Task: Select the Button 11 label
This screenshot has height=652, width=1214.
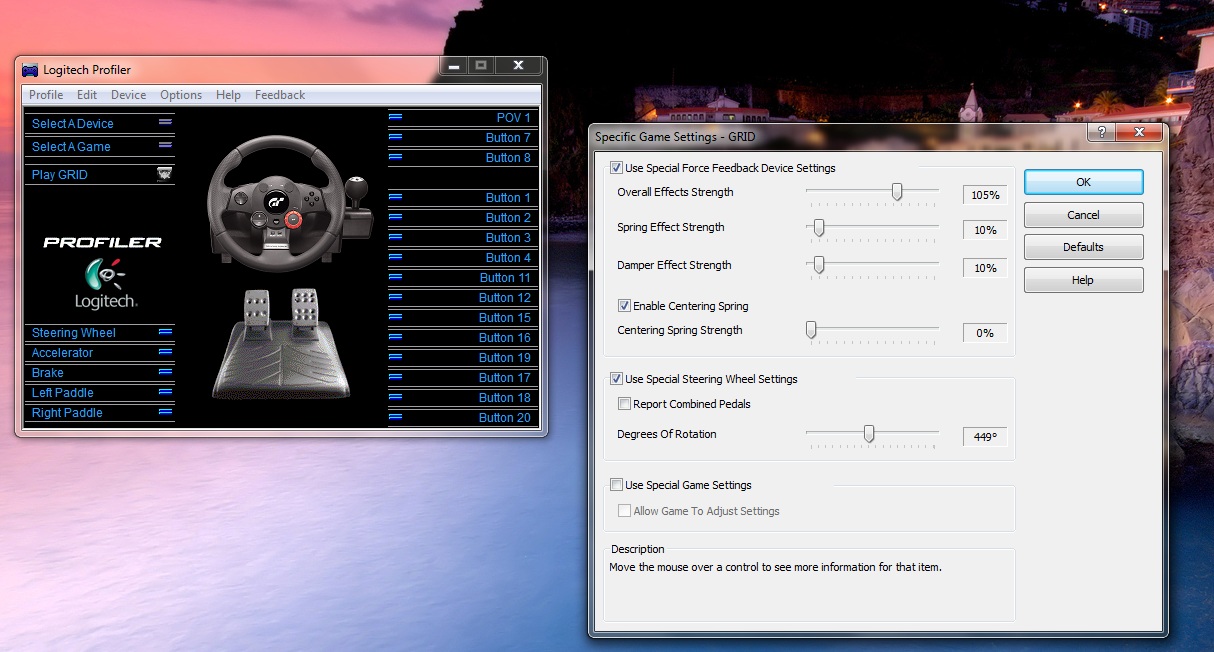Action: coord(505,278)
